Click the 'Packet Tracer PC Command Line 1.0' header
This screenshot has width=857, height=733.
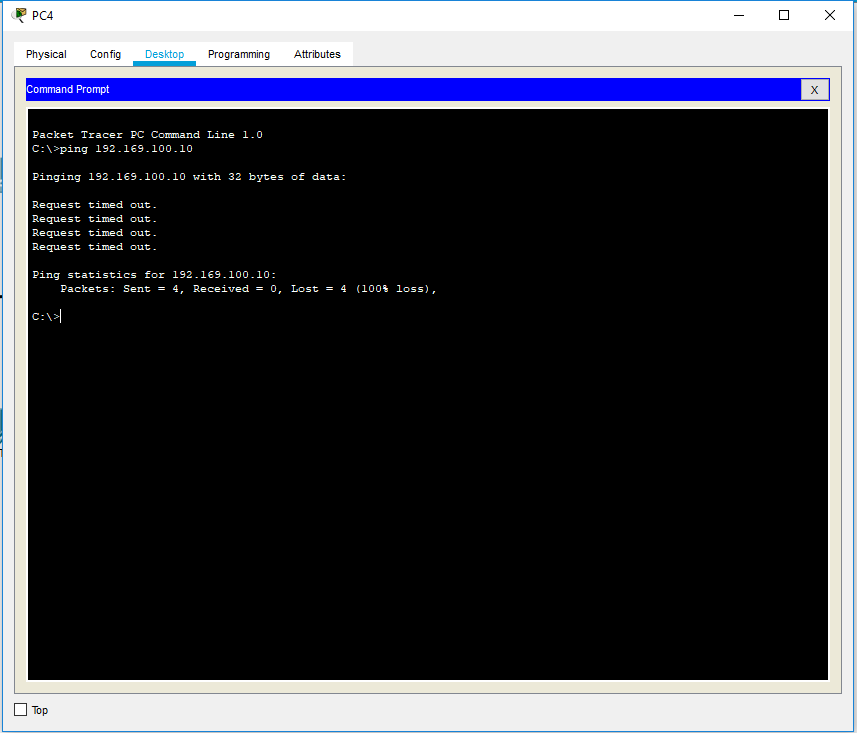click(147, 135)
